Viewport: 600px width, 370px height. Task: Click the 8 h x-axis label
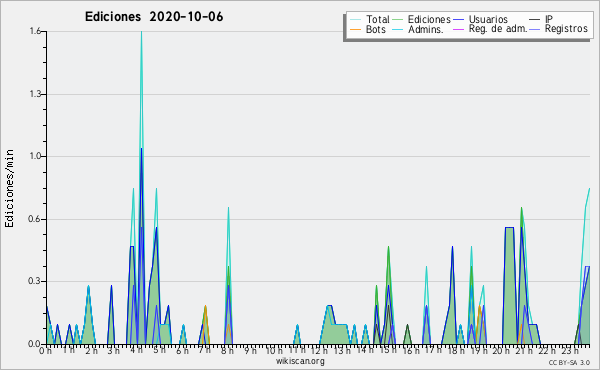pyautogui.click(x=227, y=351)
